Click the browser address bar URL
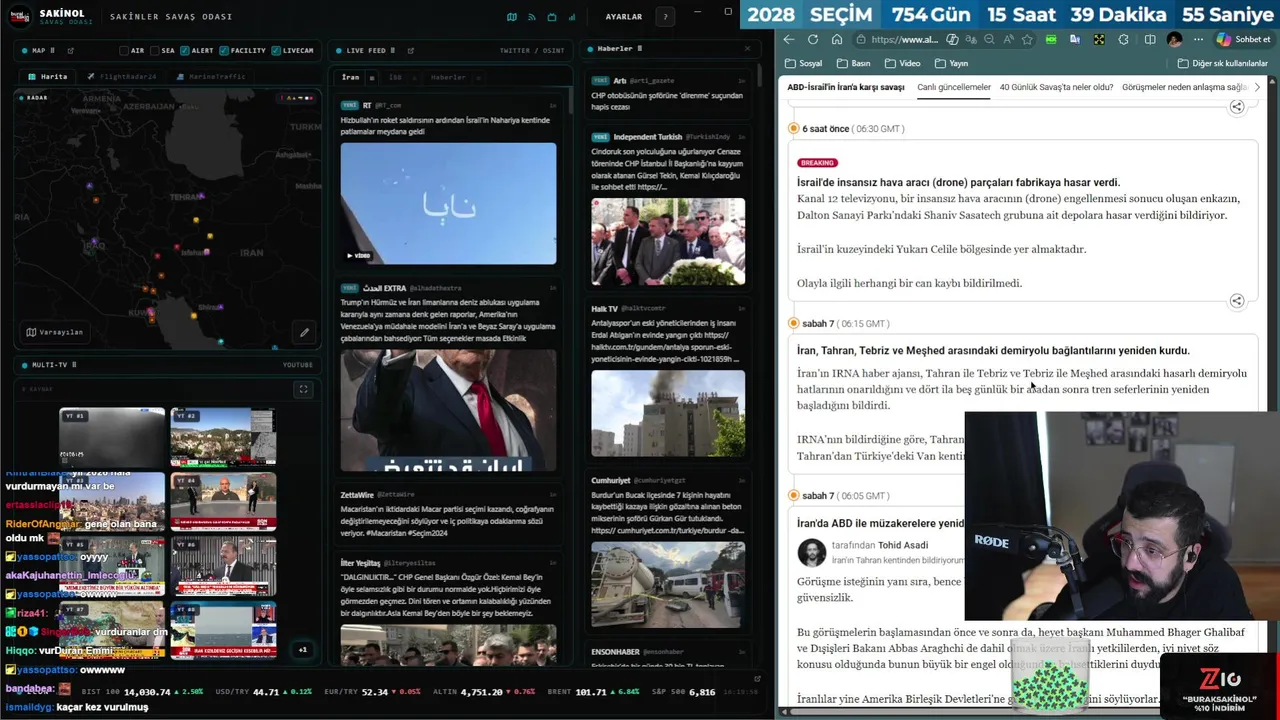The image size is (1280, 720). tap(904, 40)
